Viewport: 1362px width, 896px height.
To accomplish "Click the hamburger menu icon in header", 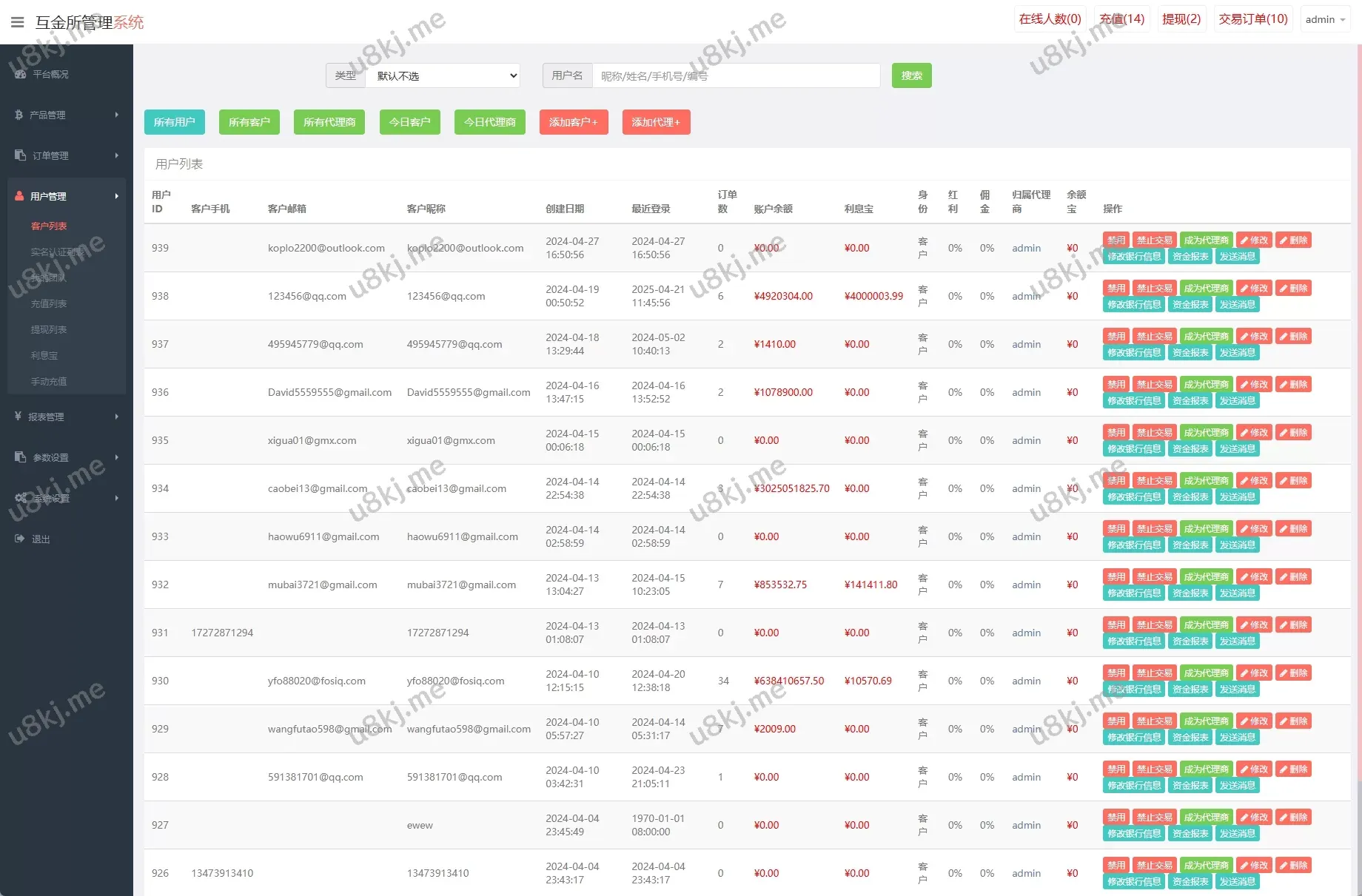I will coord(18,22).
